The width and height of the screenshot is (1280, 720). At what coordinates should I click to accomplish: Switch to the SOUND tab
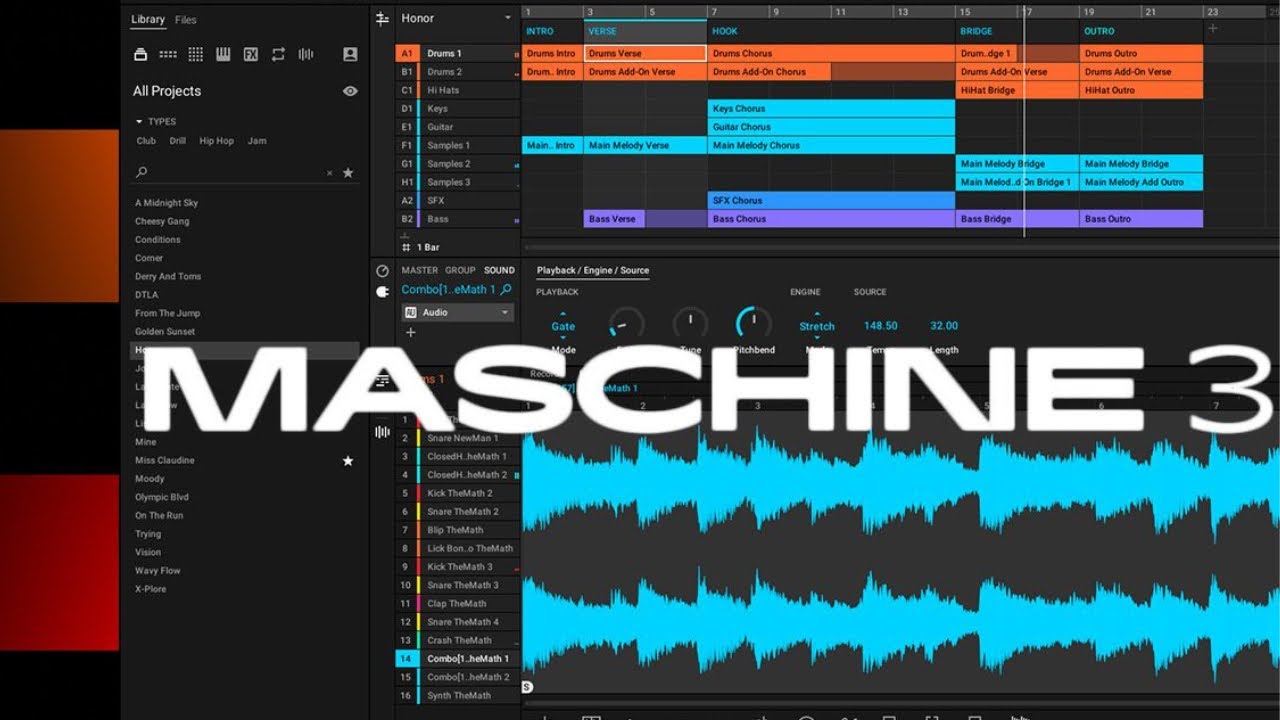[x=499, y=270]
